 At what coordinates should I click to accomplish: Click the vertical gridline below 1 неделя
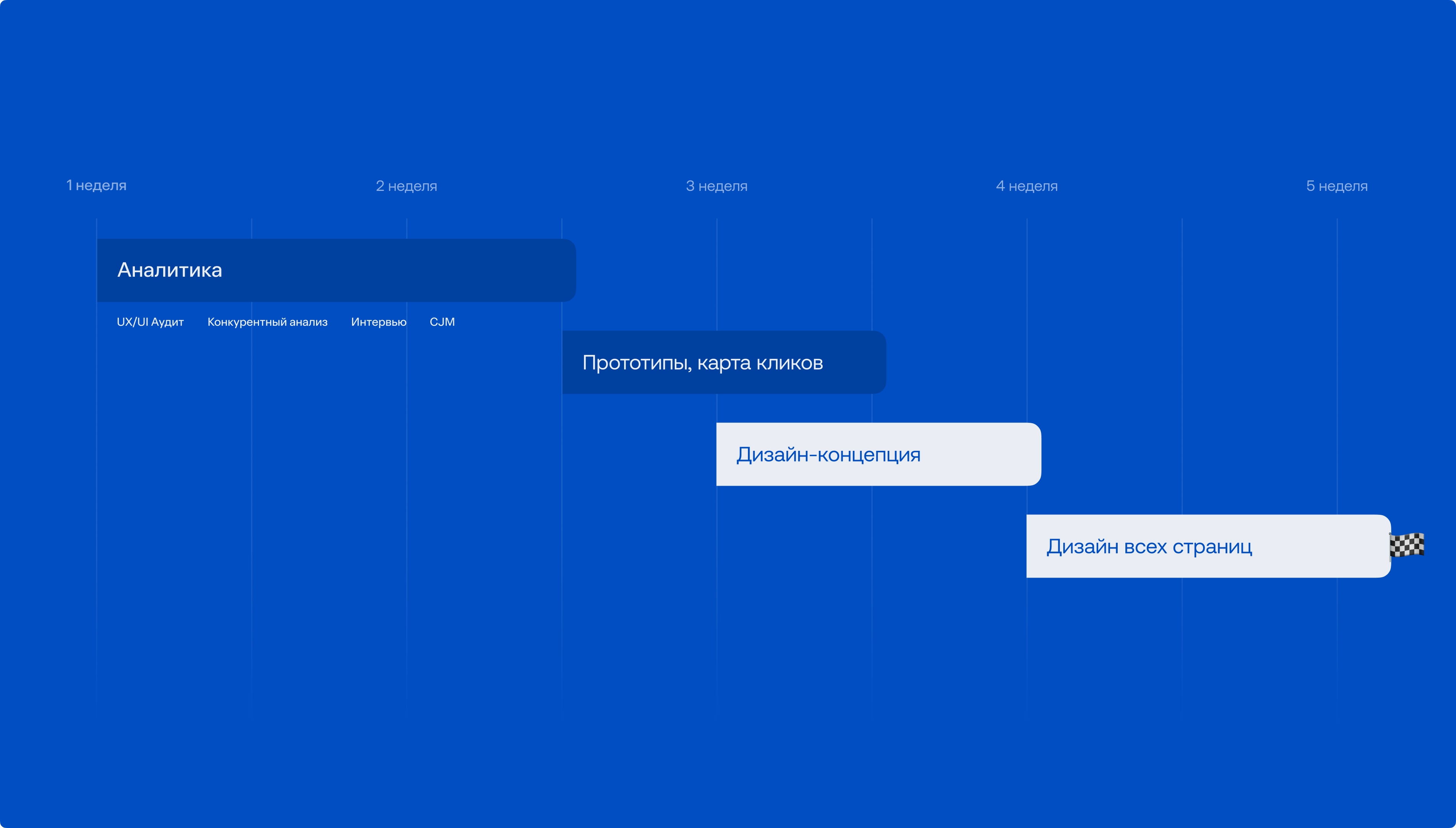[x=97, y=455]
